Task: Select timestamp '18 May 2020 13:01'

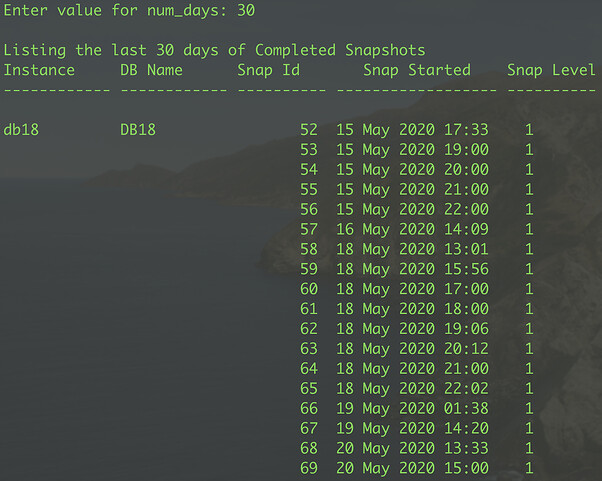Action: 412,250
